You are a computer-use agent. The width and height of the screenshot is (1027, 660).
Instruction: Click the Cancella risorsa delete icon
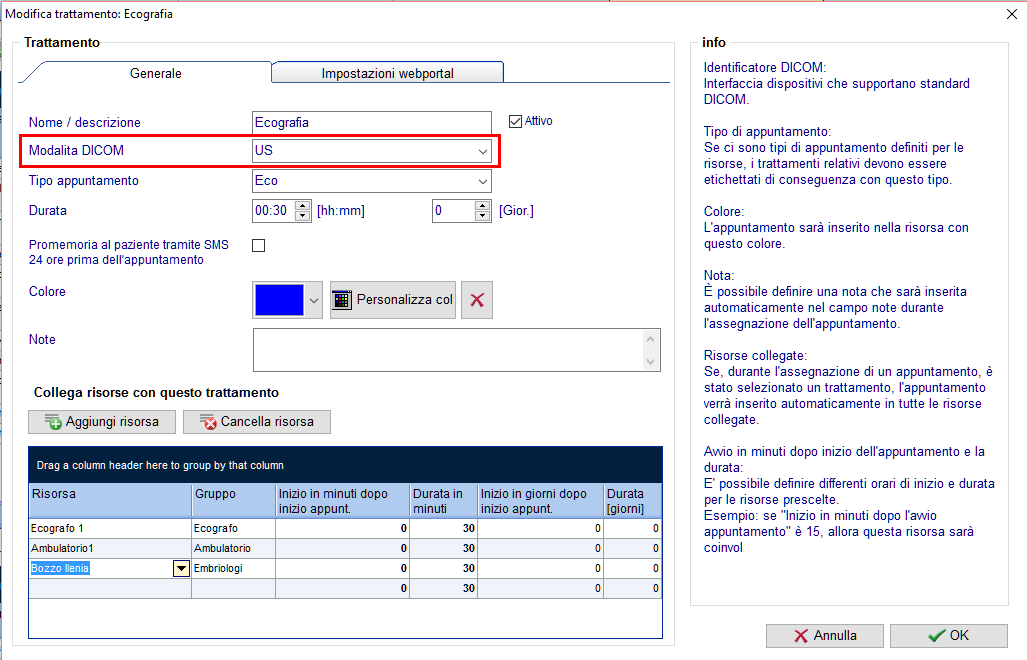[x=208, y=422]
